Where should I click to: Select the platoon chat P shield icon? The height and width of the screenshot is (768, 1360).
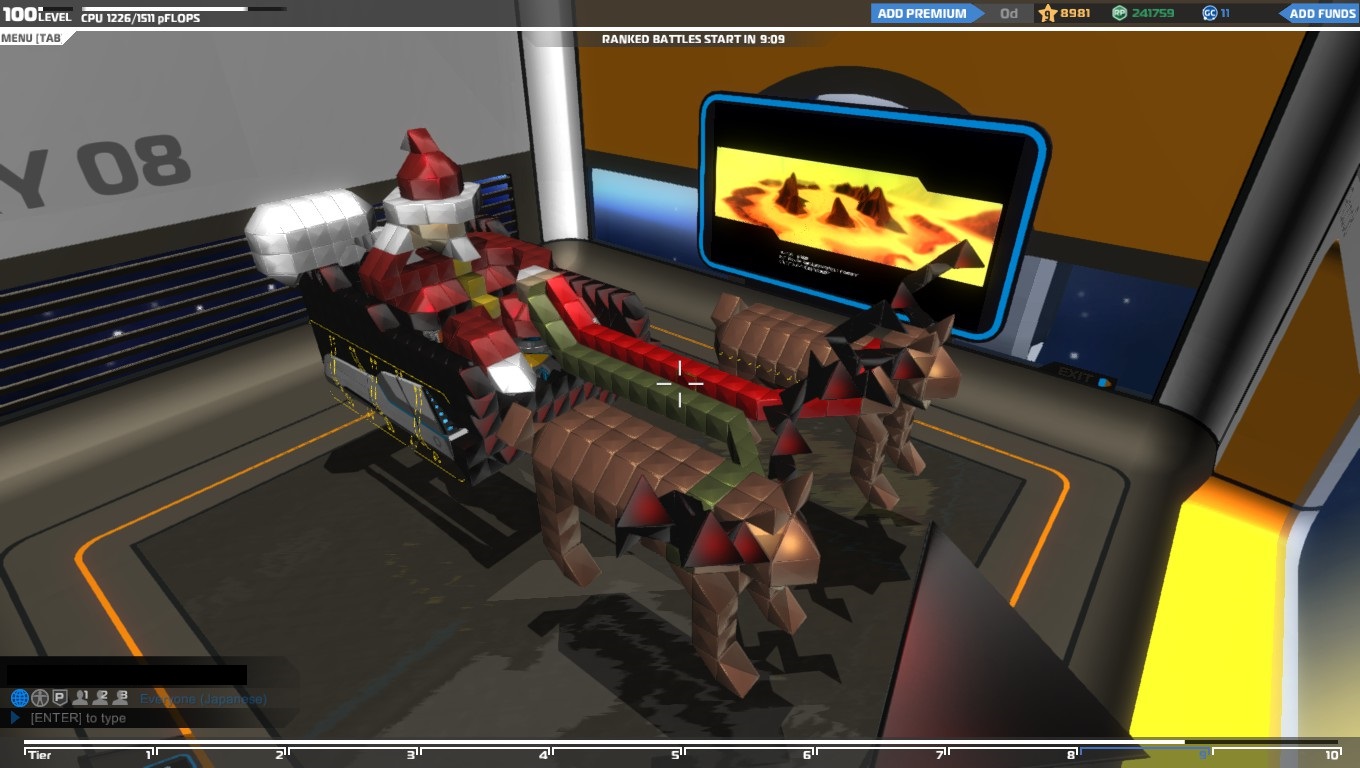59,698
